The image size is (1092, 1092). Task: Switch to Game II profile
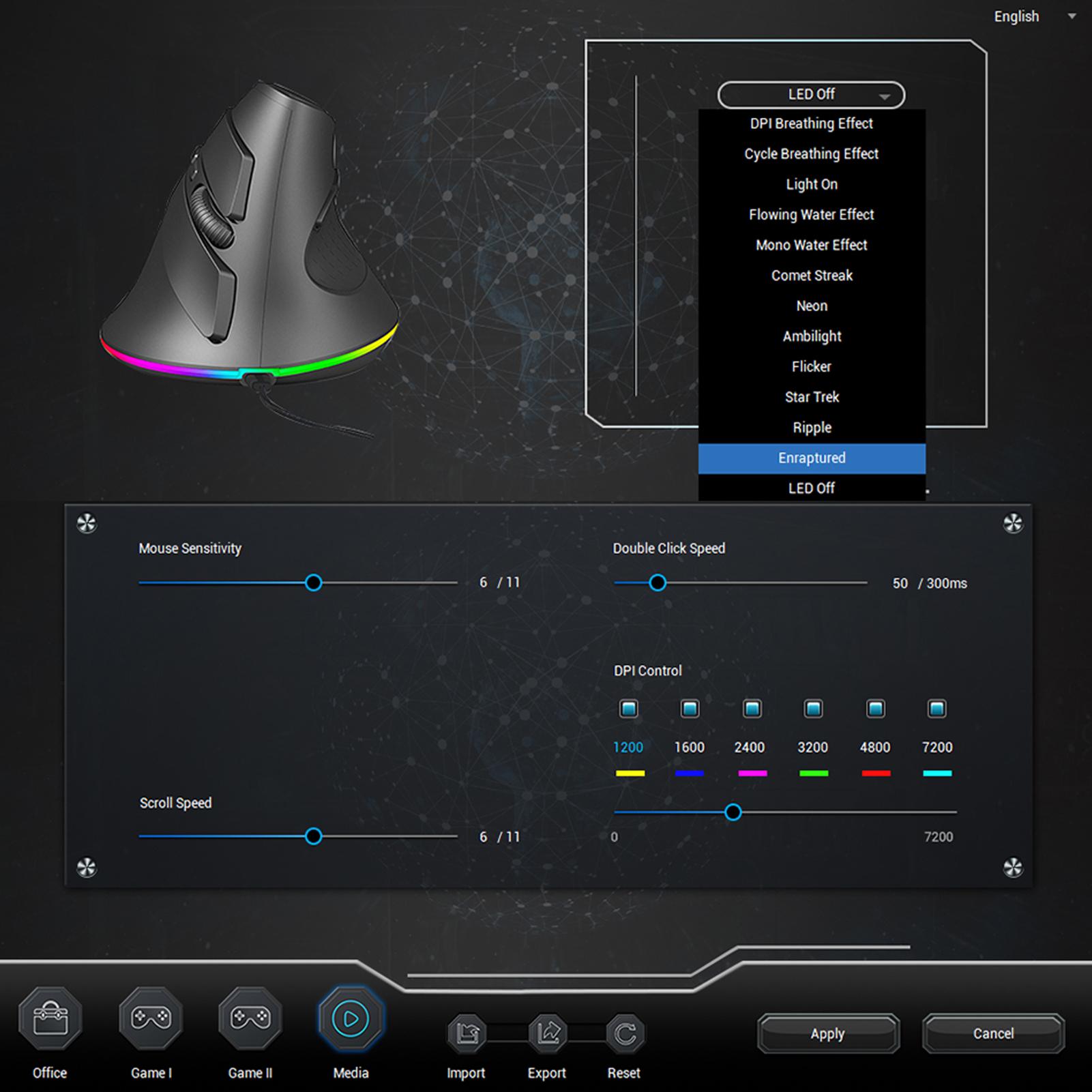point(250,1018)
